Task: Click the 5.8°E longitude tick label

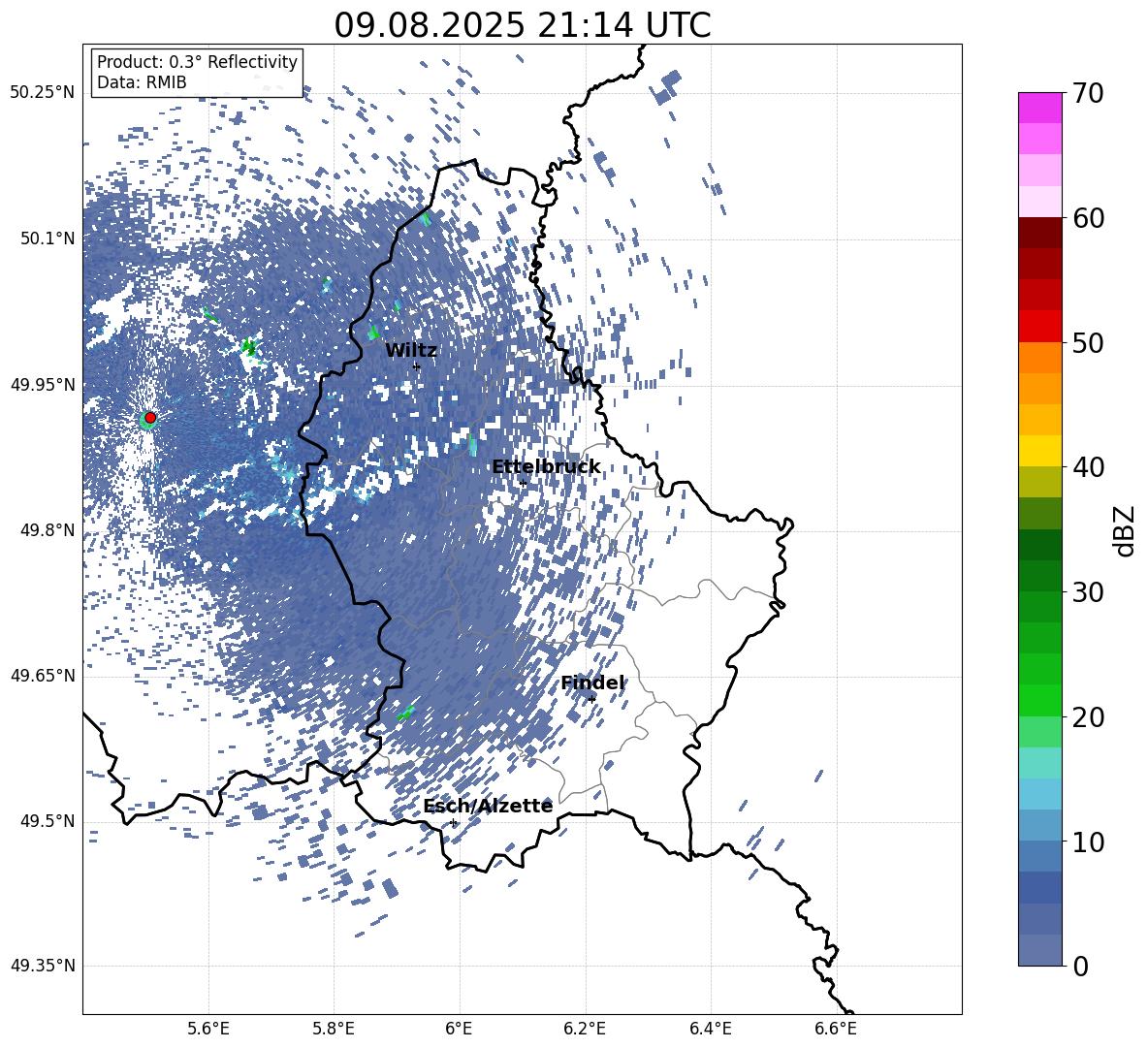Action: [334, 1029]
